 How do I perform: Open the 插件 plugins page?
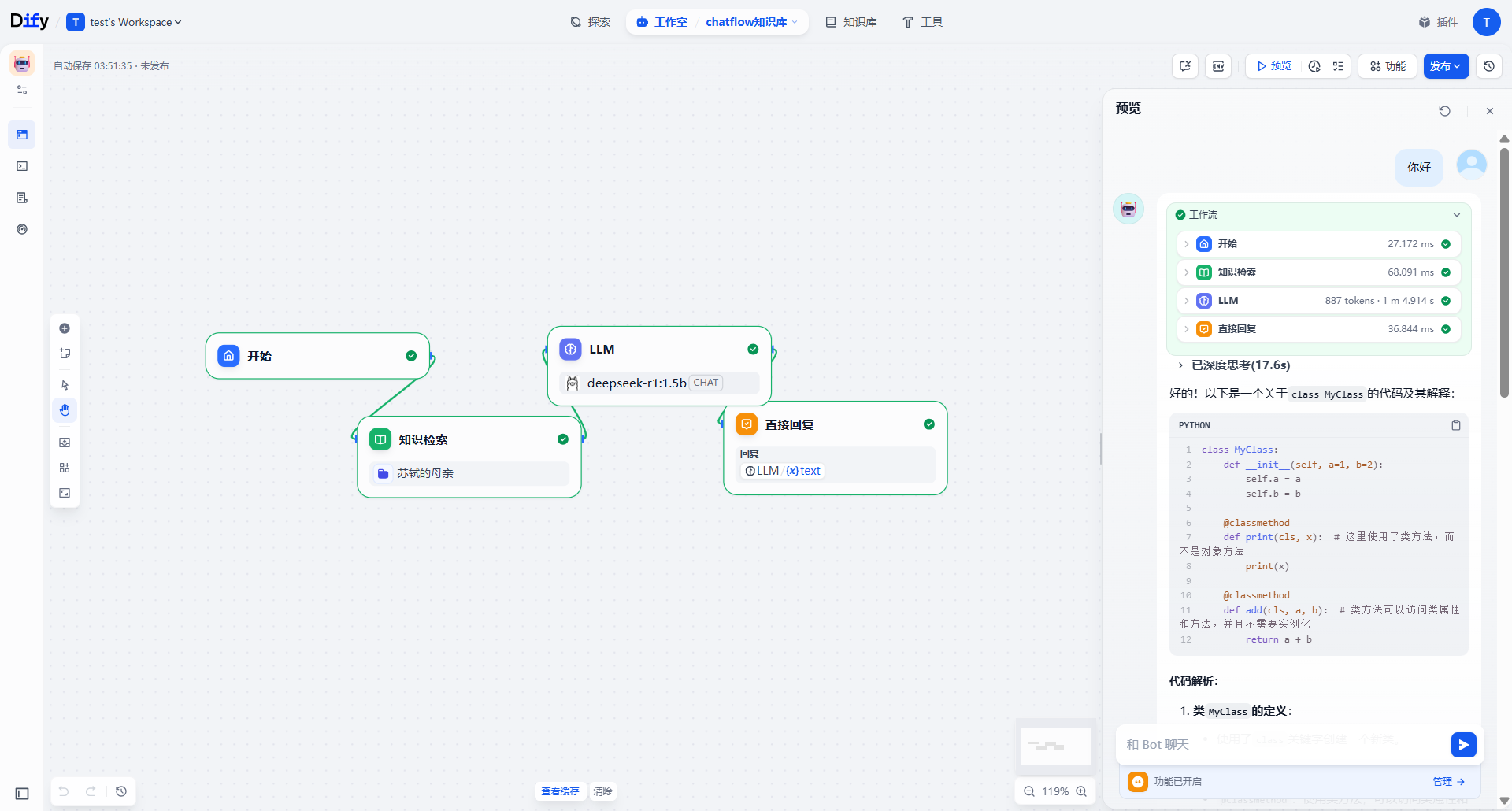coord(1438,22)
